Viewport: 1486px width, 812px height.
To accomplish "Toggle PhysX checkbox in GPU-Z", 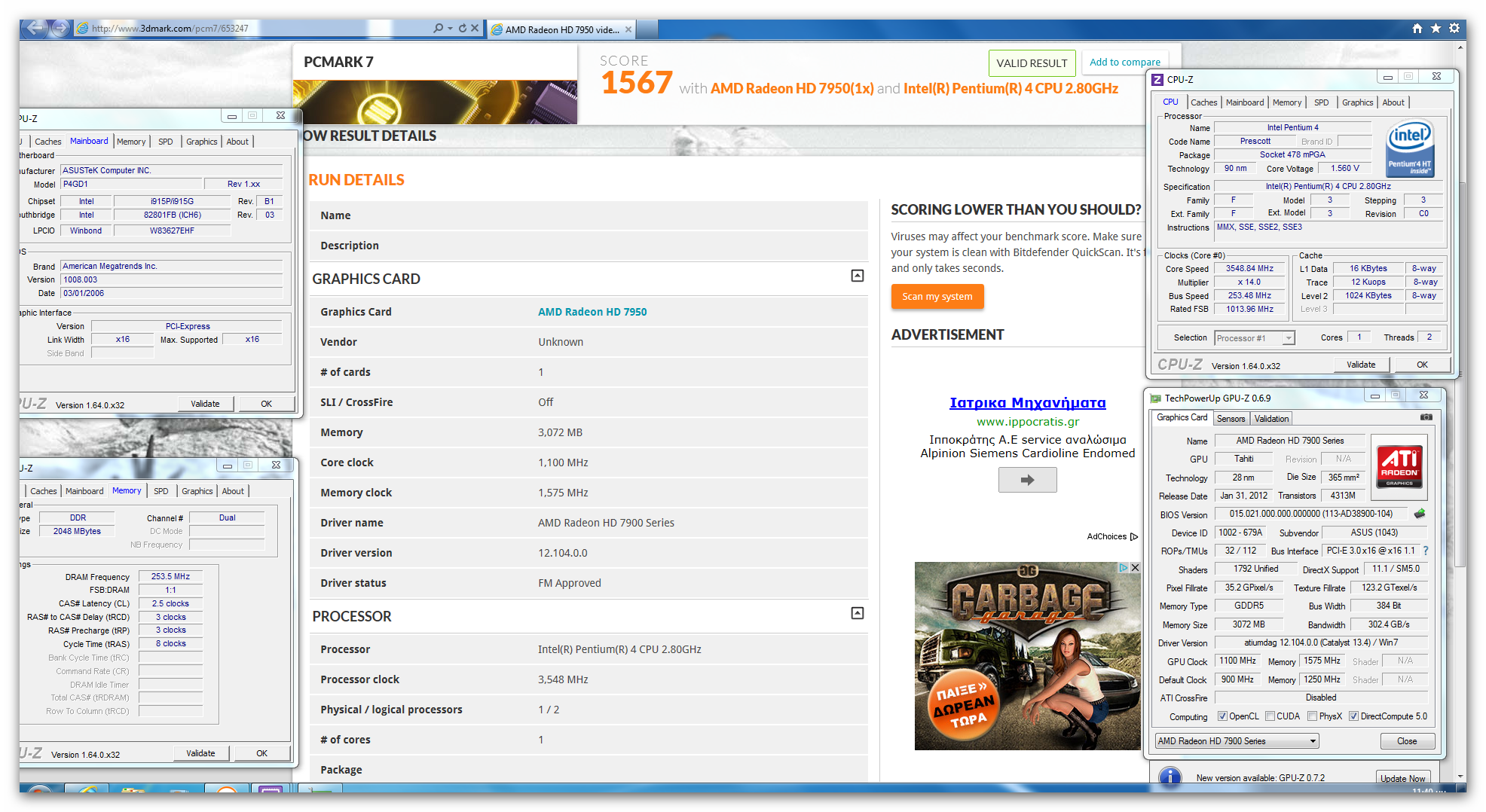I will (x=1312, y=716).
